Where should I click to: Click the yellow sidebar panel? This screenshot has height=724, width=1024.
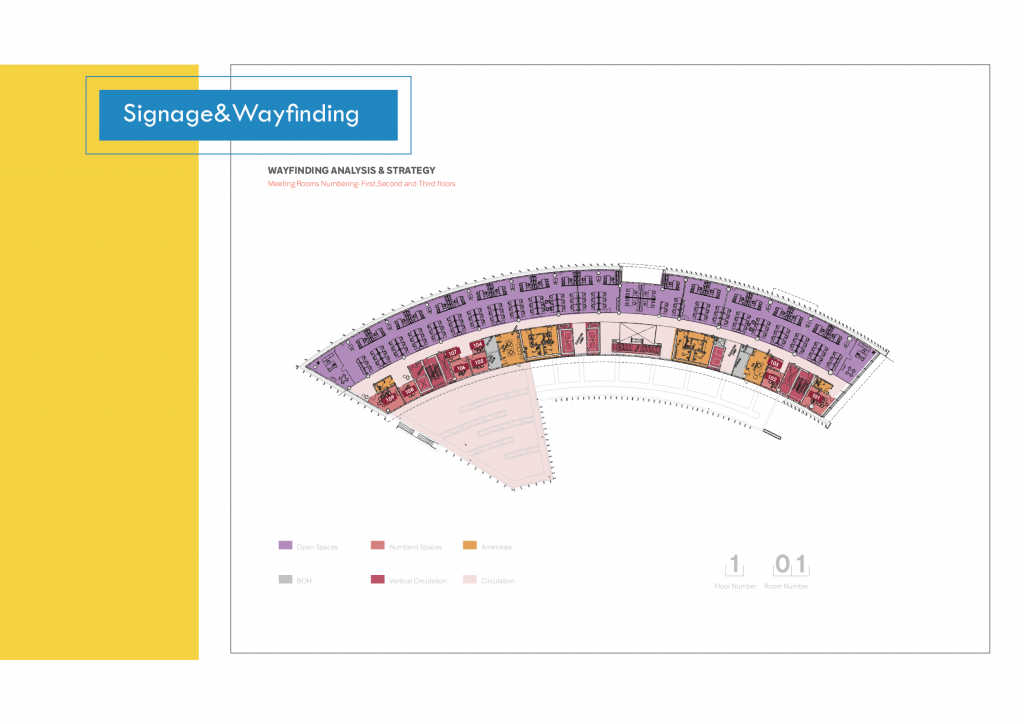pos(99,400)
